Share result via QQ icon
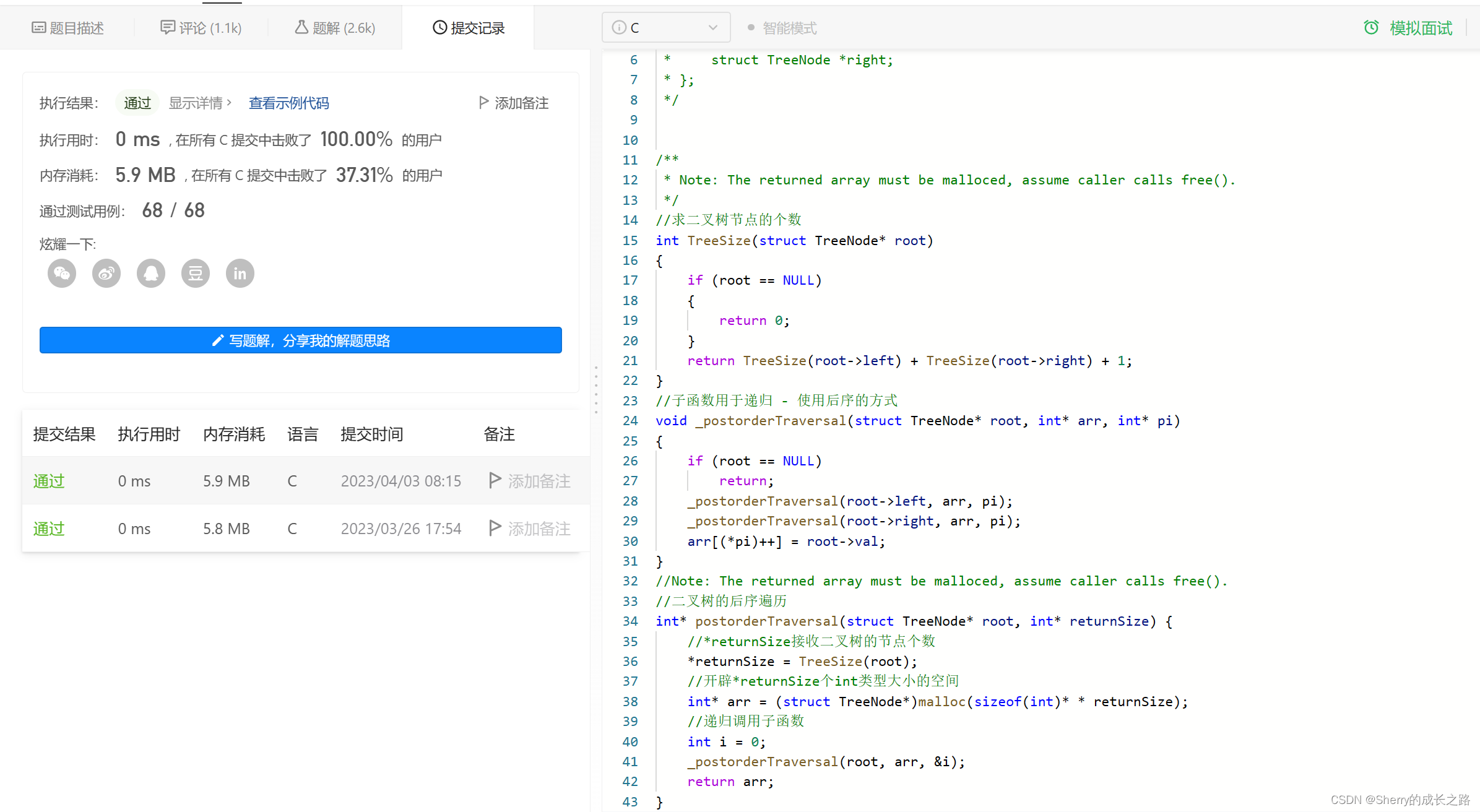1480x812 pixels. (x=151, y=274)
